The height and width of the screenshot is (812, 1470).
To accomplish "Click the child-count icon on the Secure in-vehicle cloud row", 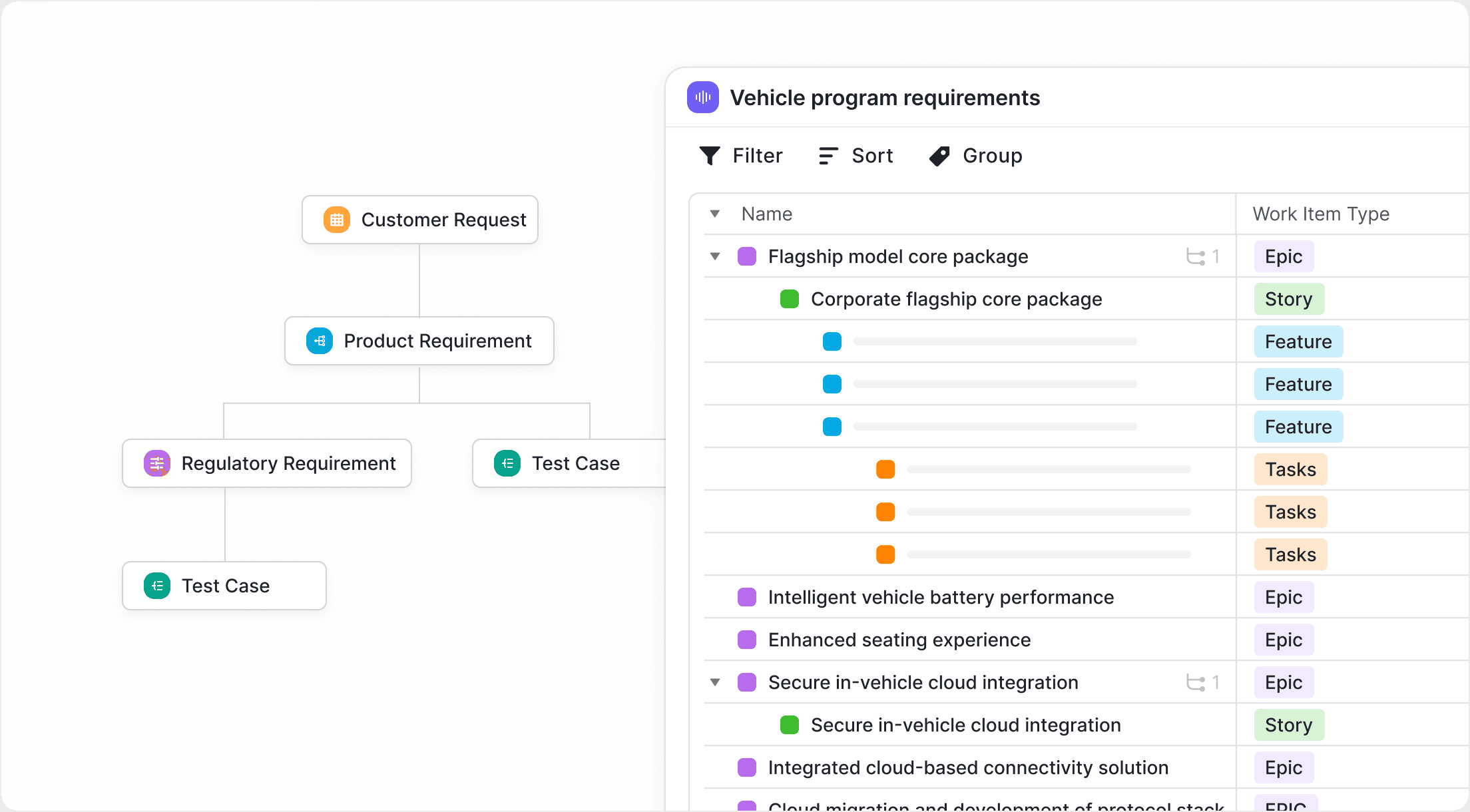I will (x=1196, y=683).
